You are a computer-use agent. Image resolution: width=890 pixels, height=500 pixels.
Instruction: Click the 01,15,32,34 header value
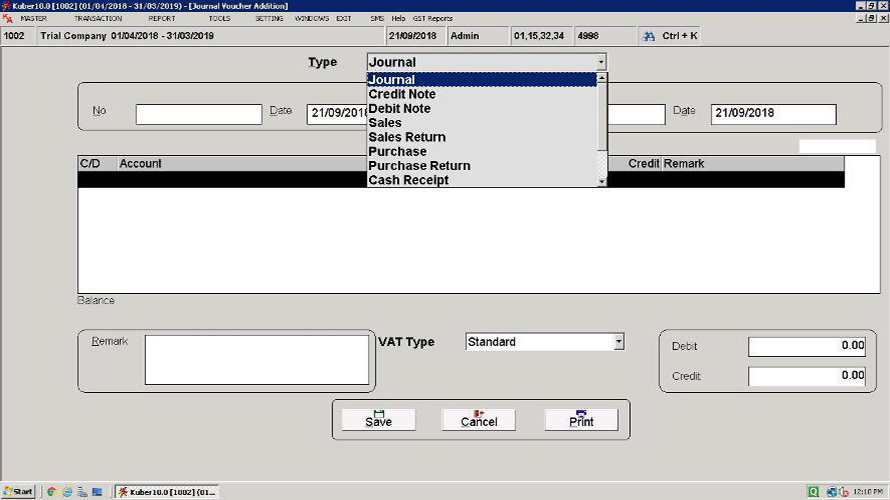click(x=539, y=36)
